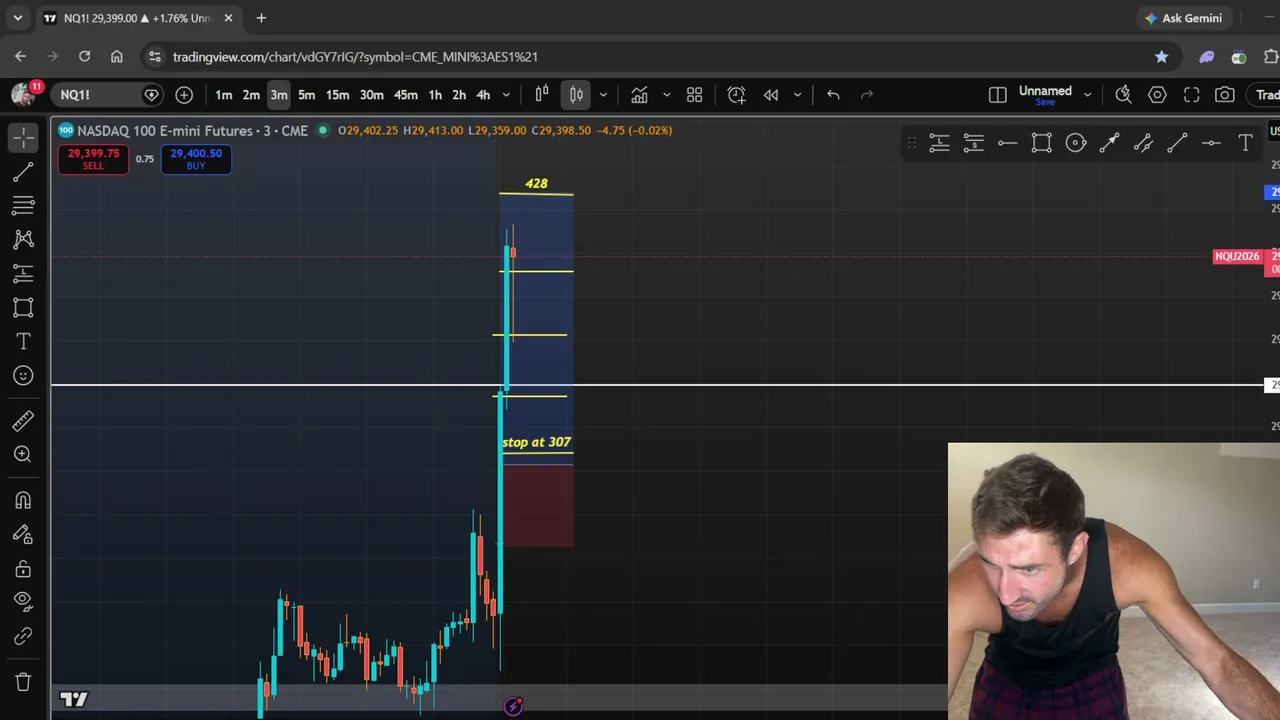This screenshot has height=720, width=1280.
Task: Open the forecasting and position tools
Action: pos(23,273)
